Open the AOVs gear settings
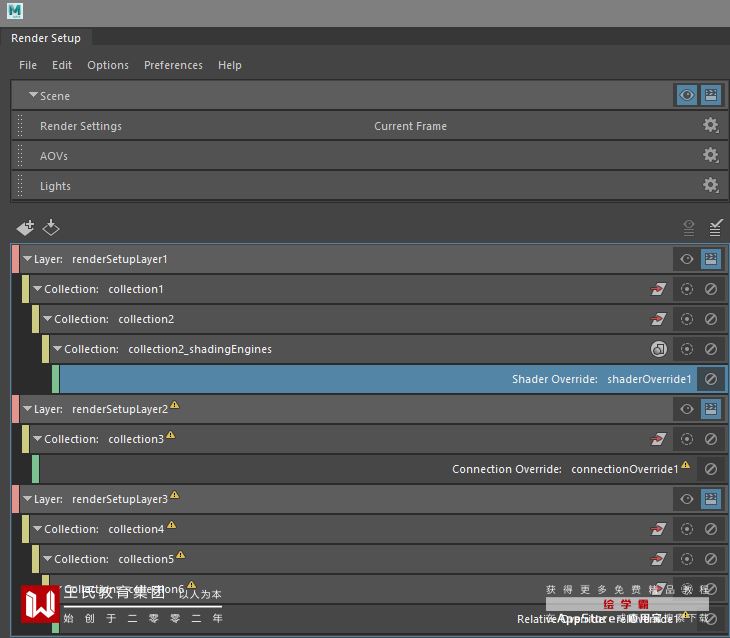730x638 pixels. pyautogui.click(x=710, y=155)
